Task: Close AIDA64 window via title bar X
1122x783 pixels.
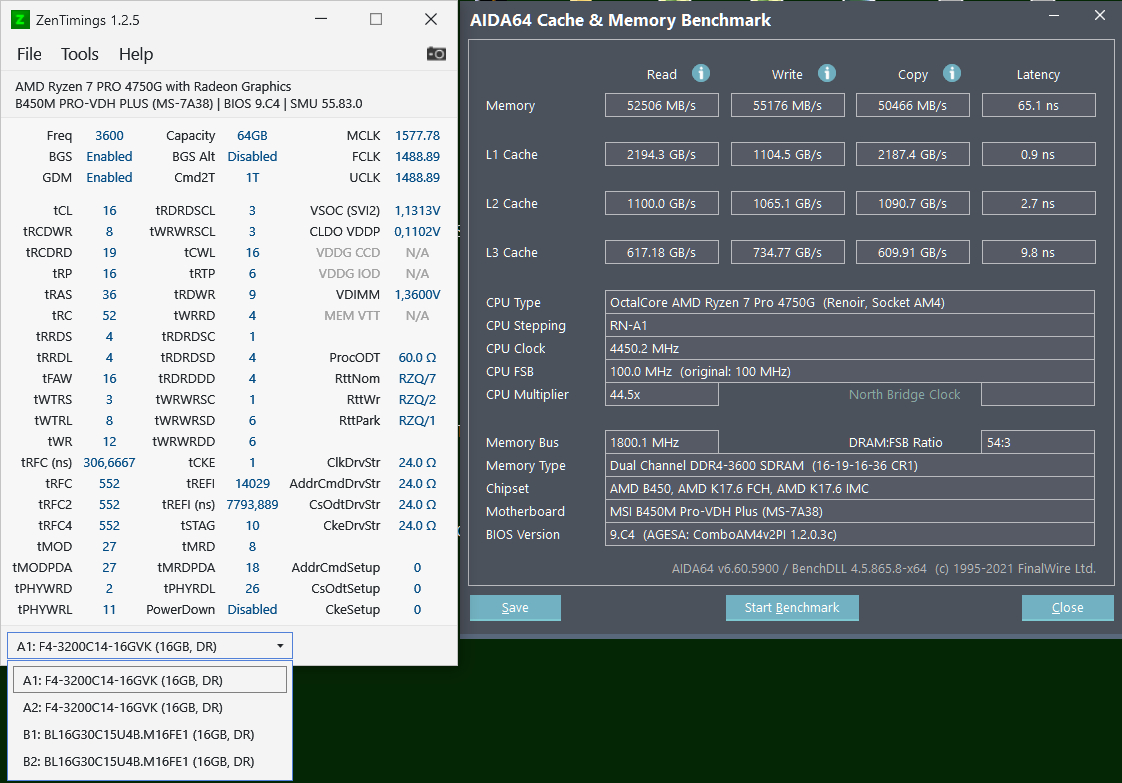Action: (1100, 16)
